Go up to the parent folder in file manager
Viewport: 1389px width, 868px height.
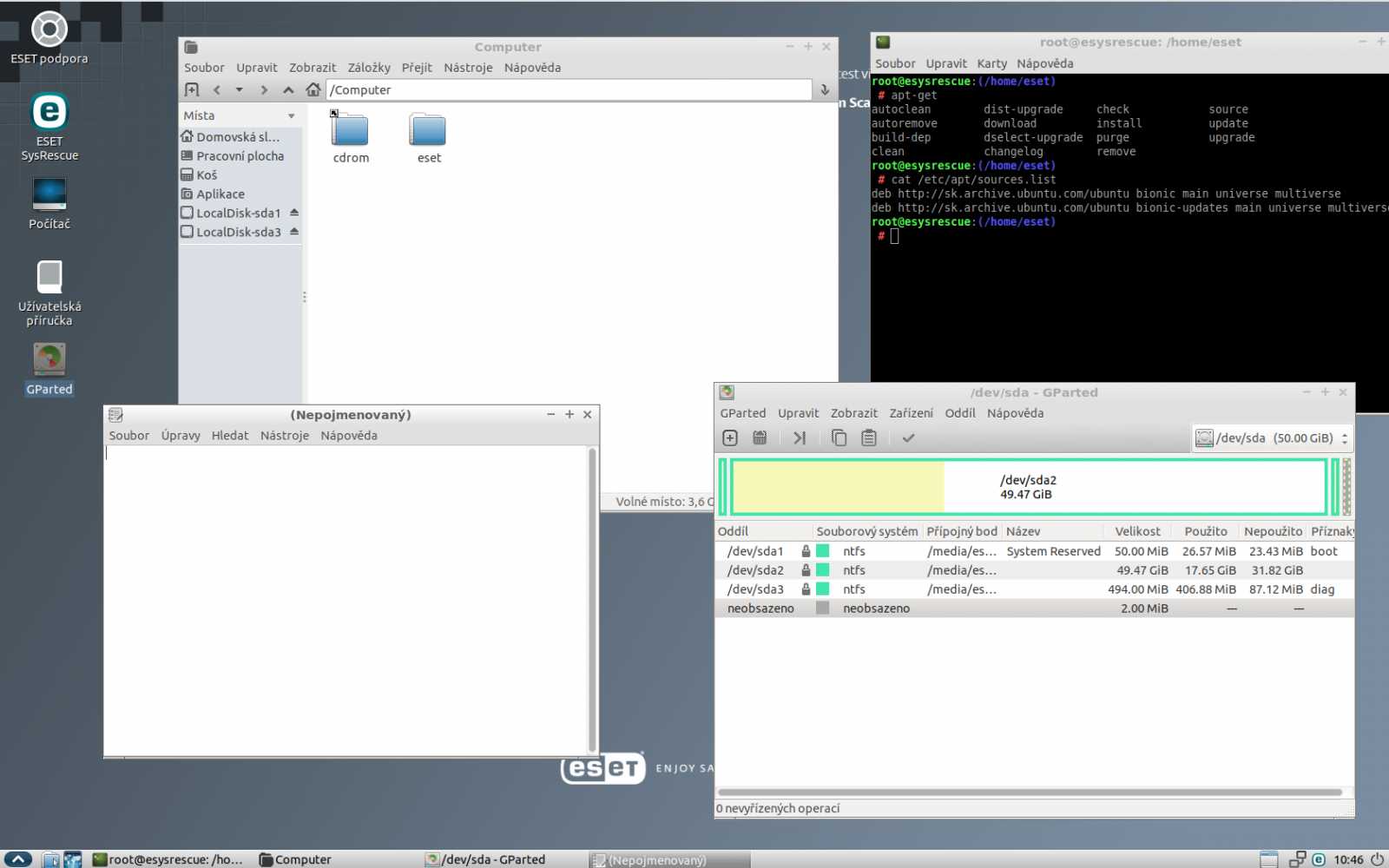(x=288, y=89)
